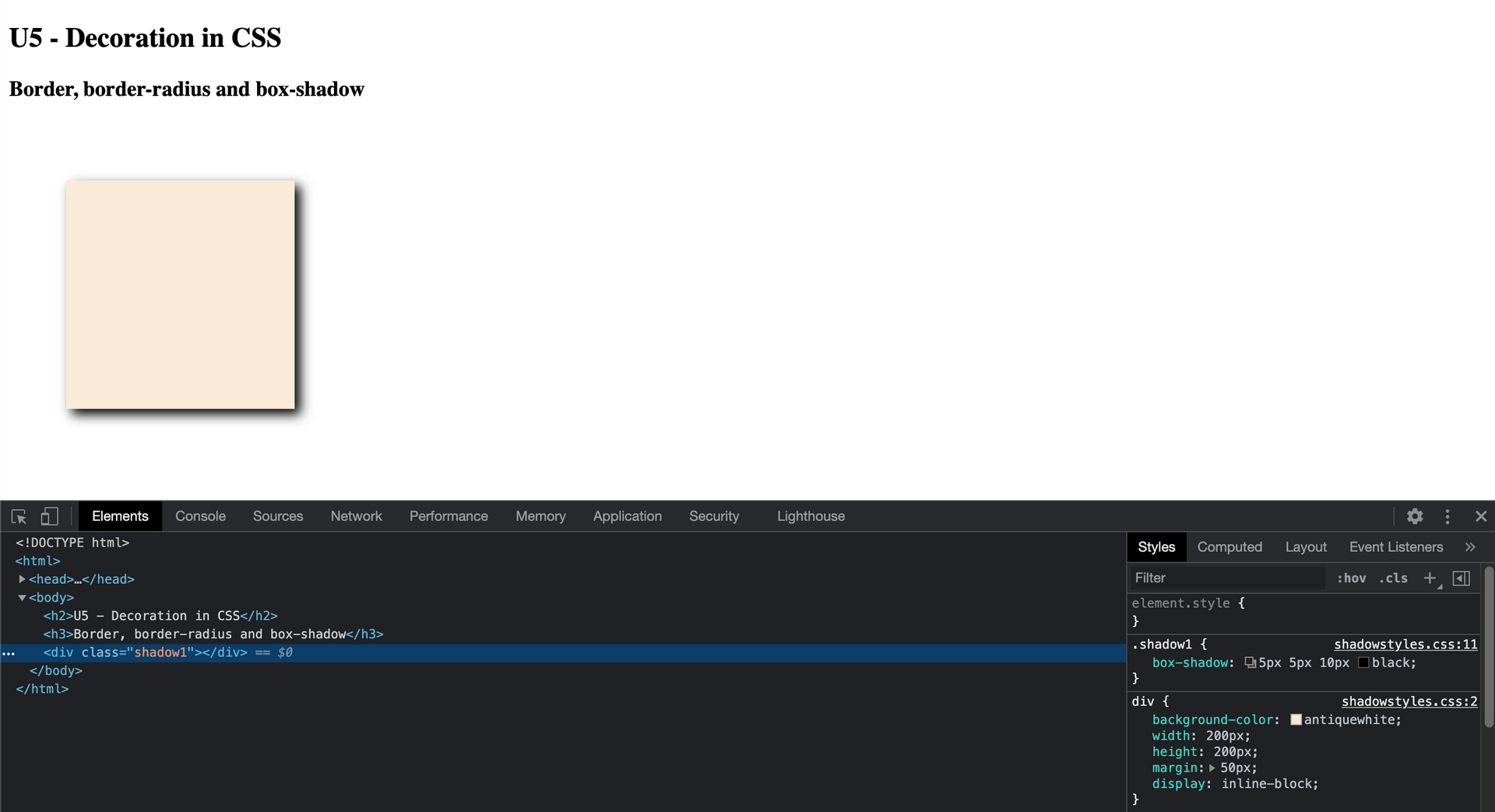Activate the inspect element picker icon
Image resolution: width=1495 pixels, height=812 pixels.
[19, 516]
